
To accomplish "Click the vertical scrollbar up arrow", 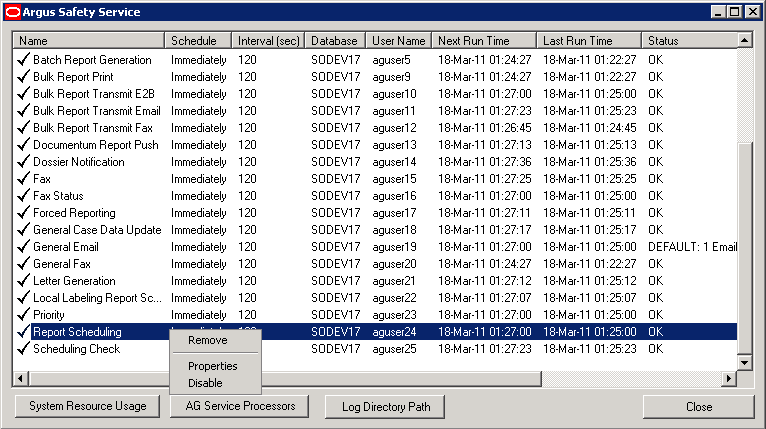I will pyautogui.click(x=744, y=40).
